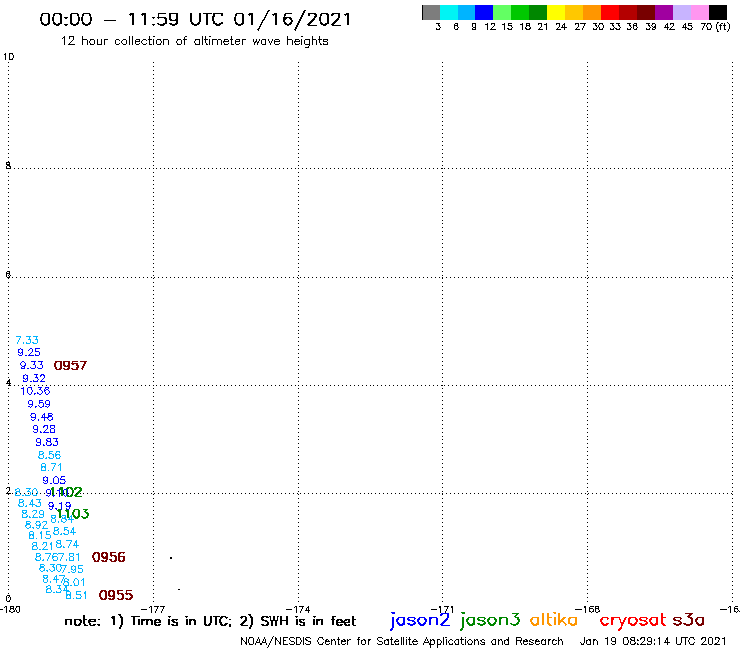Click the wave height value 7.33
Screen dimensions: 740x650
(x=27, y=340)
